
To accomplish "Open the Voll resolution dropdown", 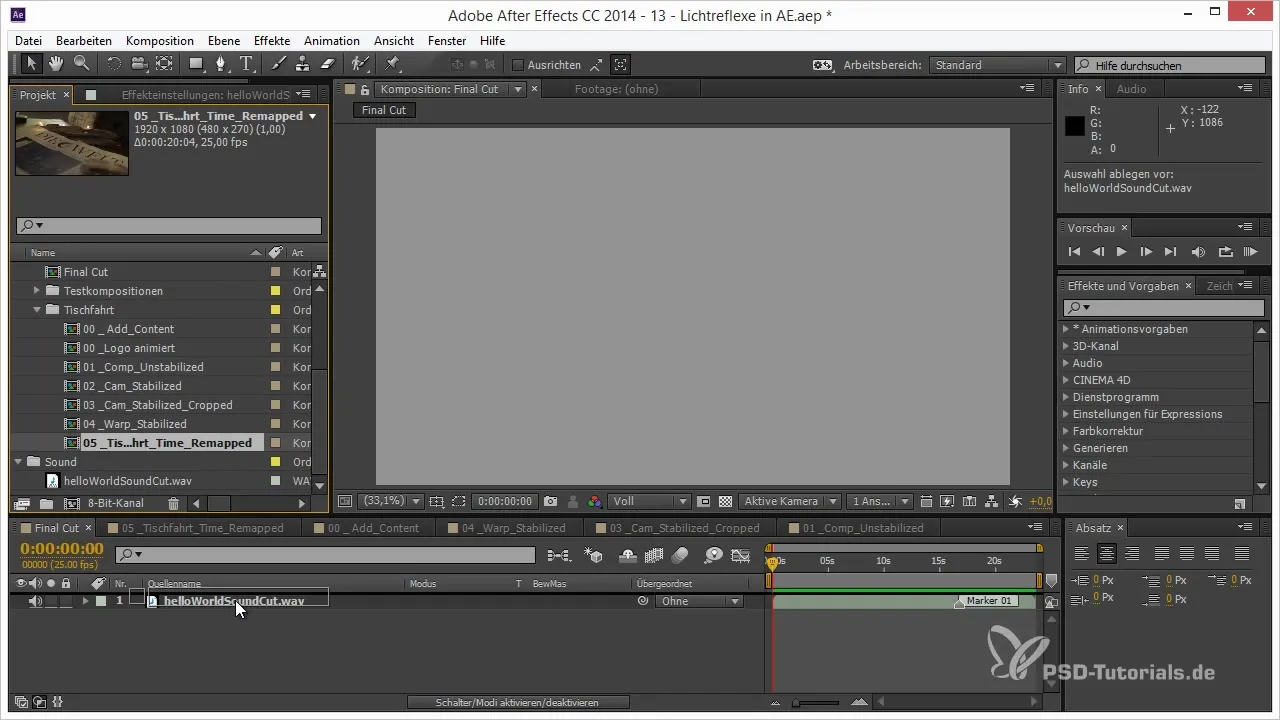I will (x=650, y=501).
